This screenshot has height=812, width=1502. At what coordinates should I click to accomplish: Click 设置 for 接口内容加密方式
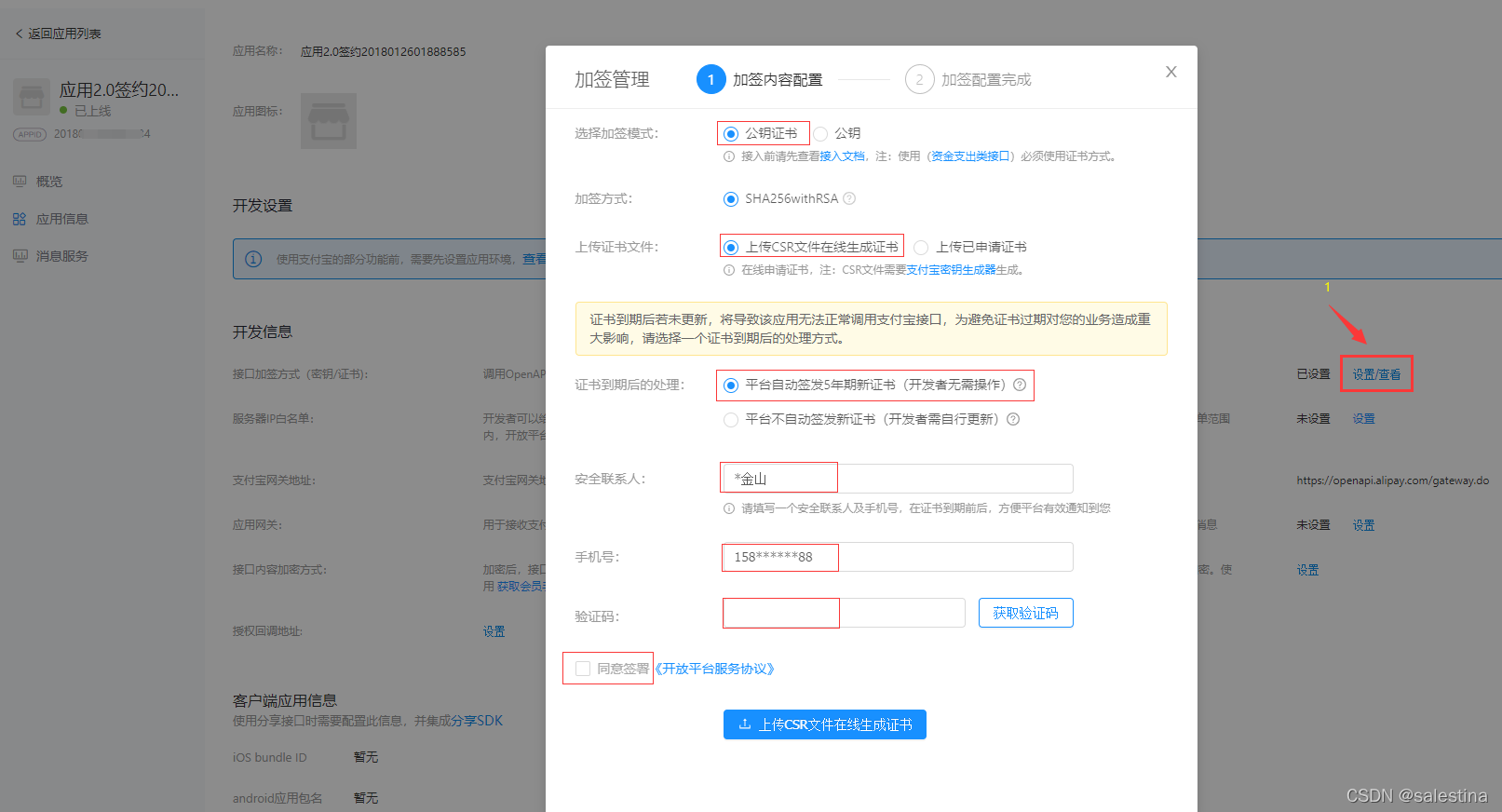[1308, 570]
